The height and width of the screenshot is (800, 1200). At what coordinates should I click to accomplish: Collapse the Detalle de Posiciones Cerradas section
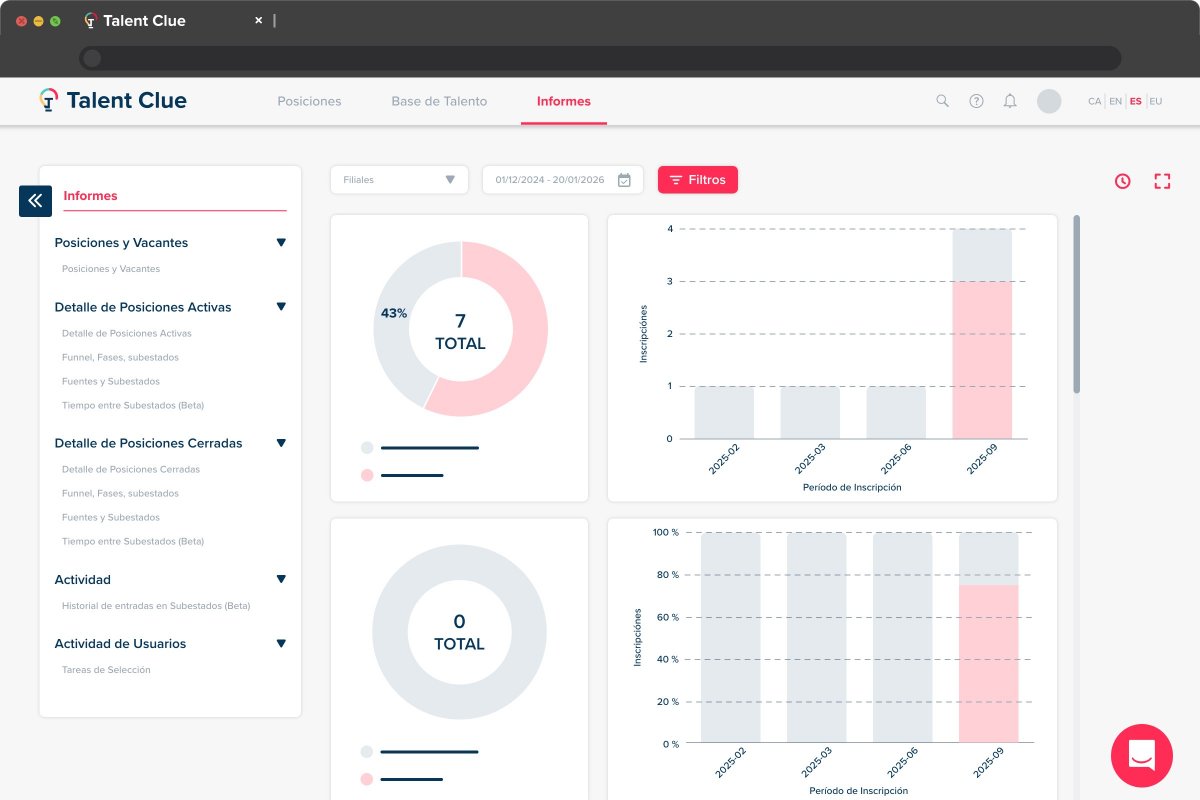point(281,443)
